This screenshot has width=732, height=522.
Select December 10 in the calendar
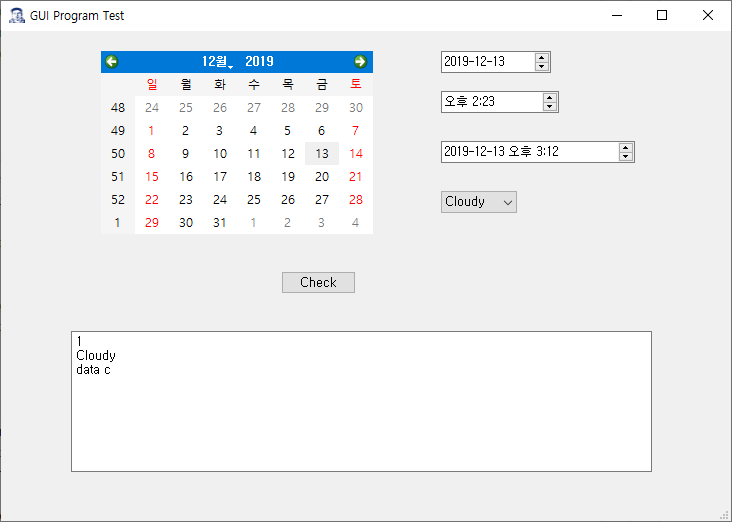click(x=219, y=154)
